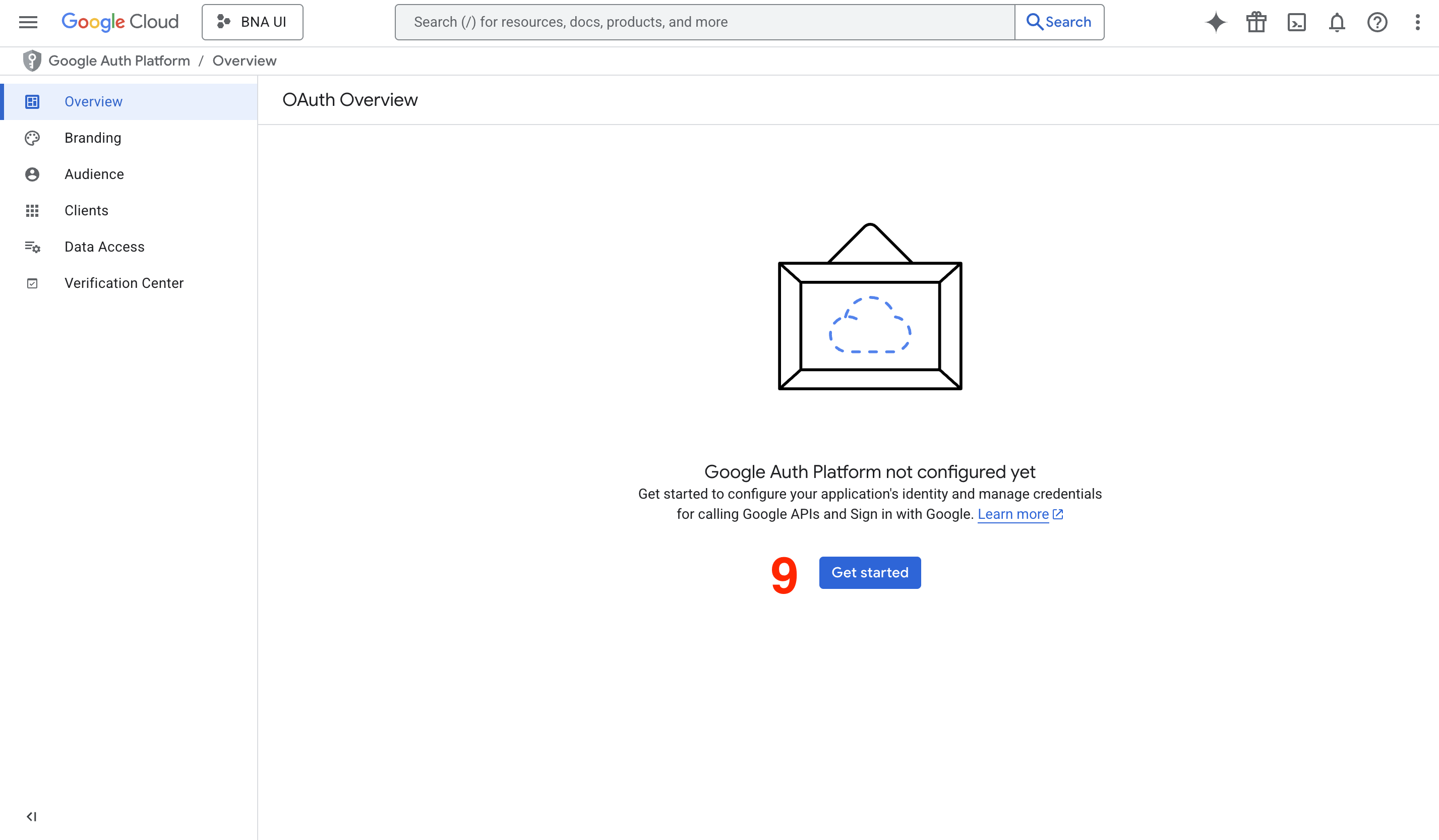Click the OAuth Overview heading

(350, 100)
